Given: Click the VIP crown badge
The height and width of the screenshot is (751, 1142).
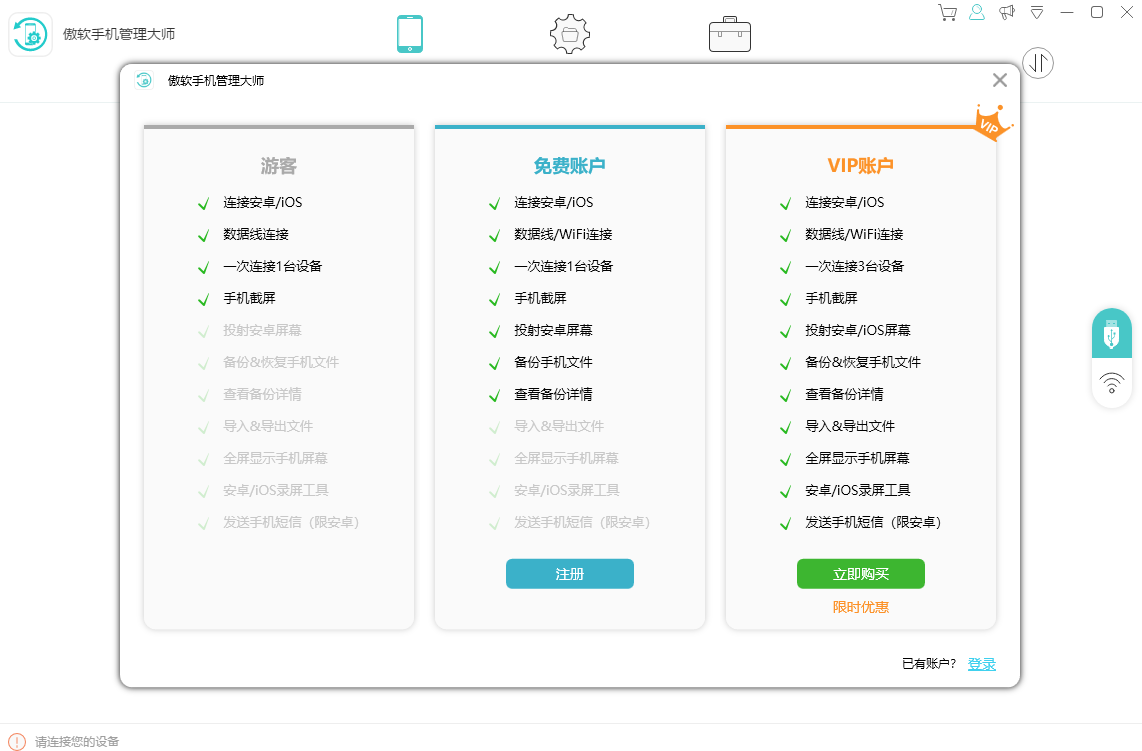Looking at the screenshot, I should [x=992, y=122].
